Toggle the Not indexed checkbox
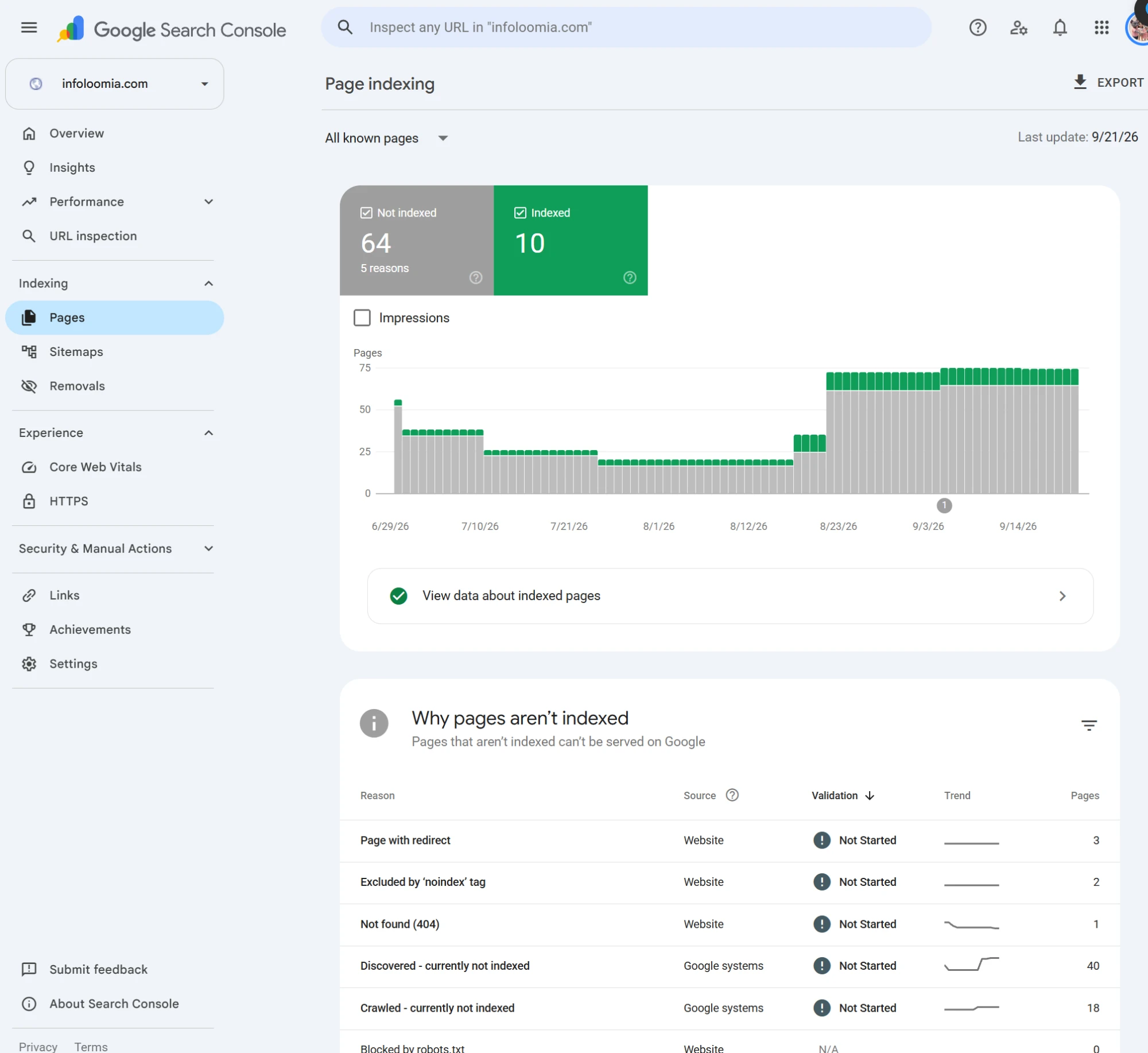 point(366,213)
